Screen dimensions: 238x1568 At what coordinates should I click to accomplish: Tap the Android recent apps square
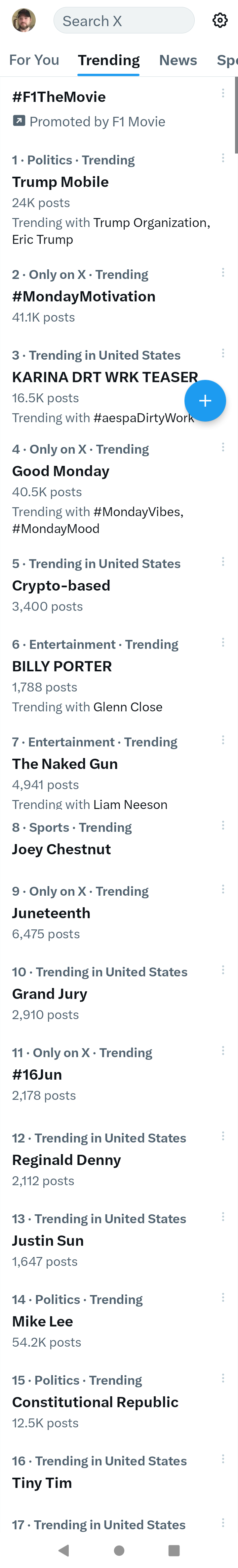point(174,1550)
